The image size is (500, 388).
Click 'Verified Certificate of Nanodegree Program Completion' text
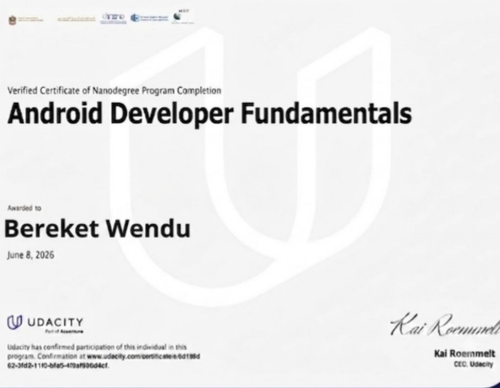[114, 91]
